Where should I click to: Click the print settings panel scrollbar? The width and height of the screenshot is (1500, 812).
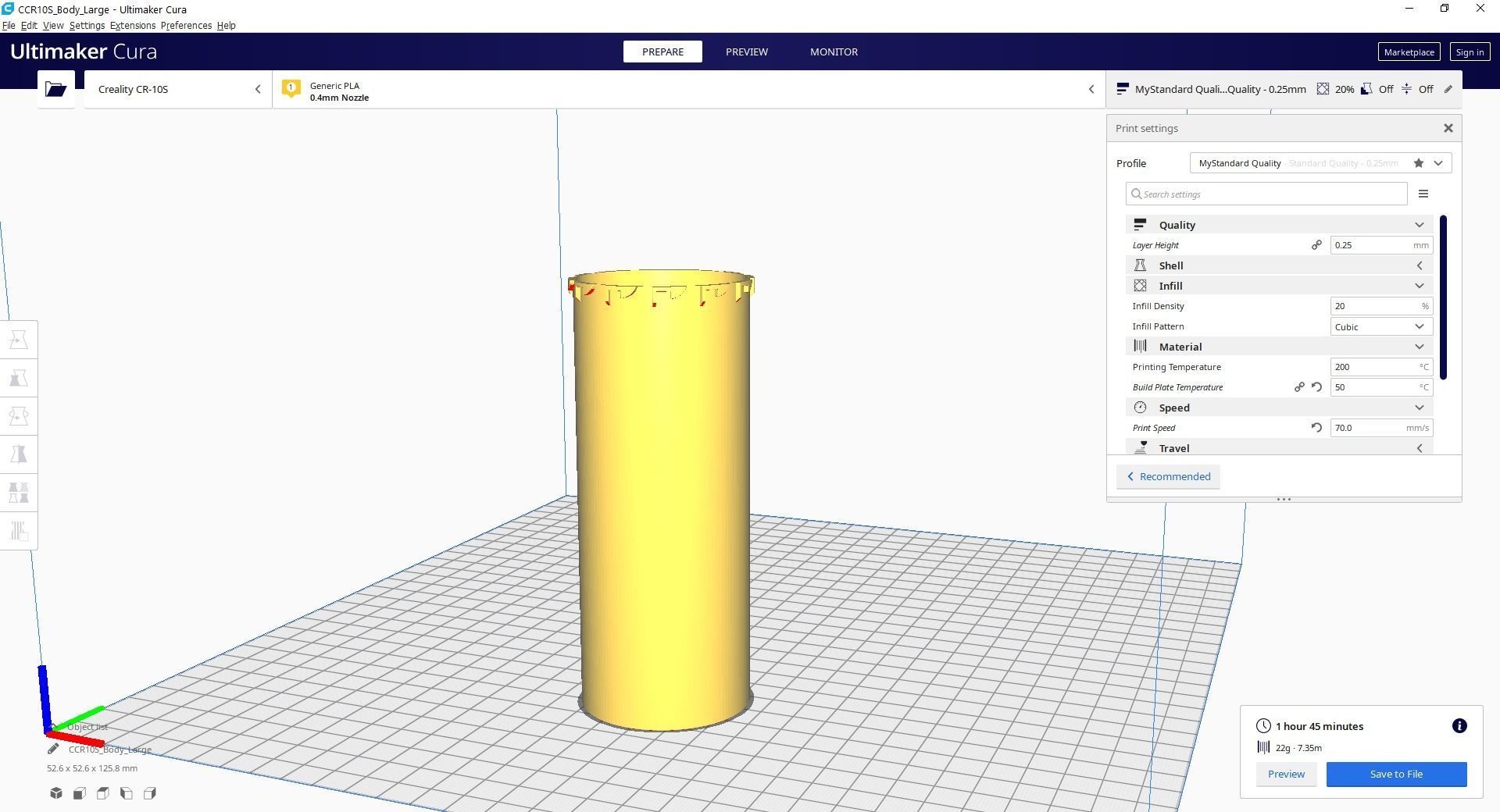[x=1443, y=297]
